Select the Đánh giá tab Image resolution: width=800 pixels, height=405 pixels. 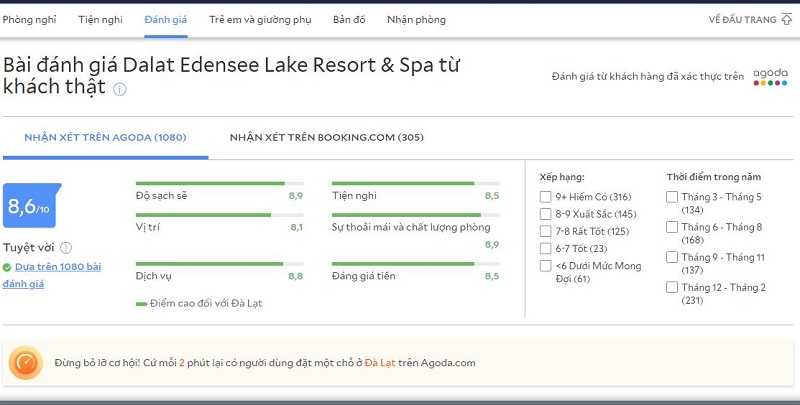pyautogui.click(x=166, y=20)
